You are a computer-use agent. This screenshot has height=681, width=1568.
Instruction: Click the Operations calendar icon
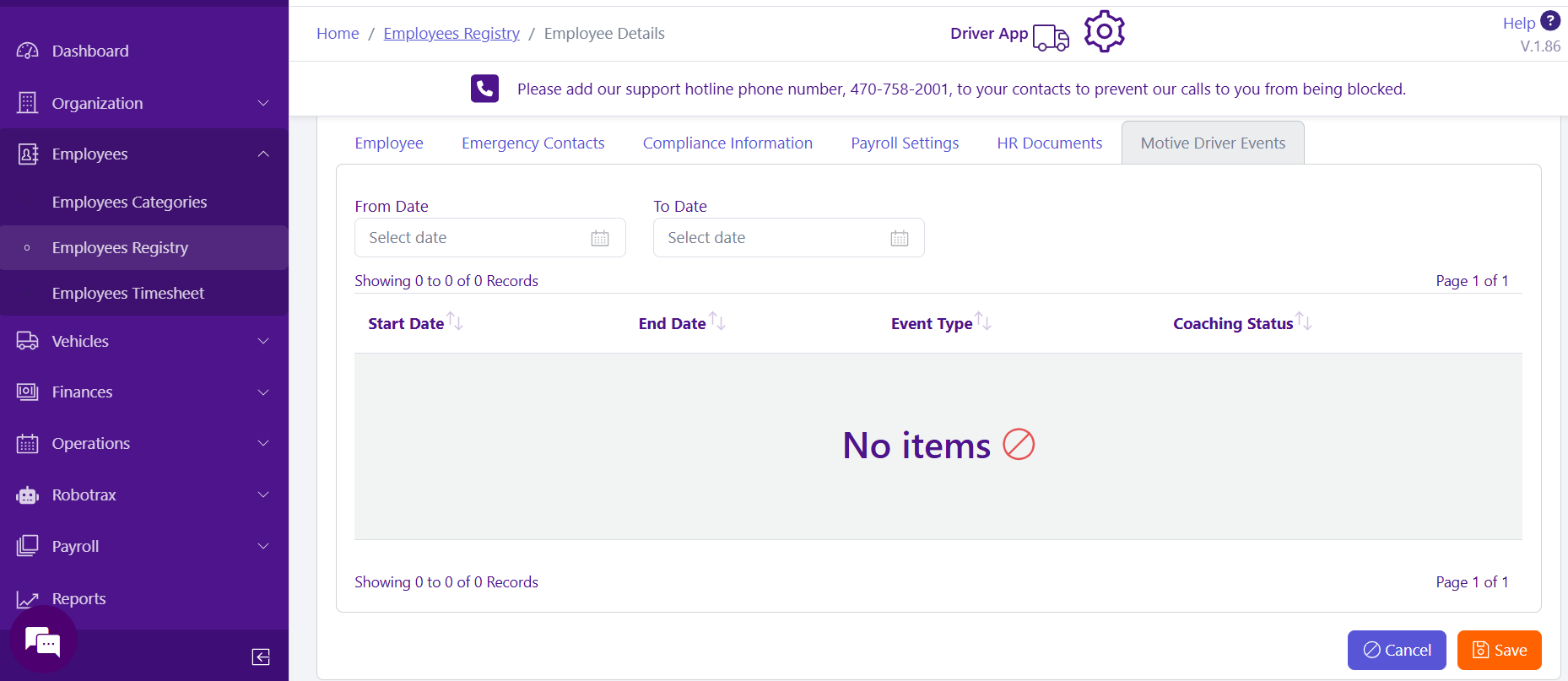pos(28,443)
